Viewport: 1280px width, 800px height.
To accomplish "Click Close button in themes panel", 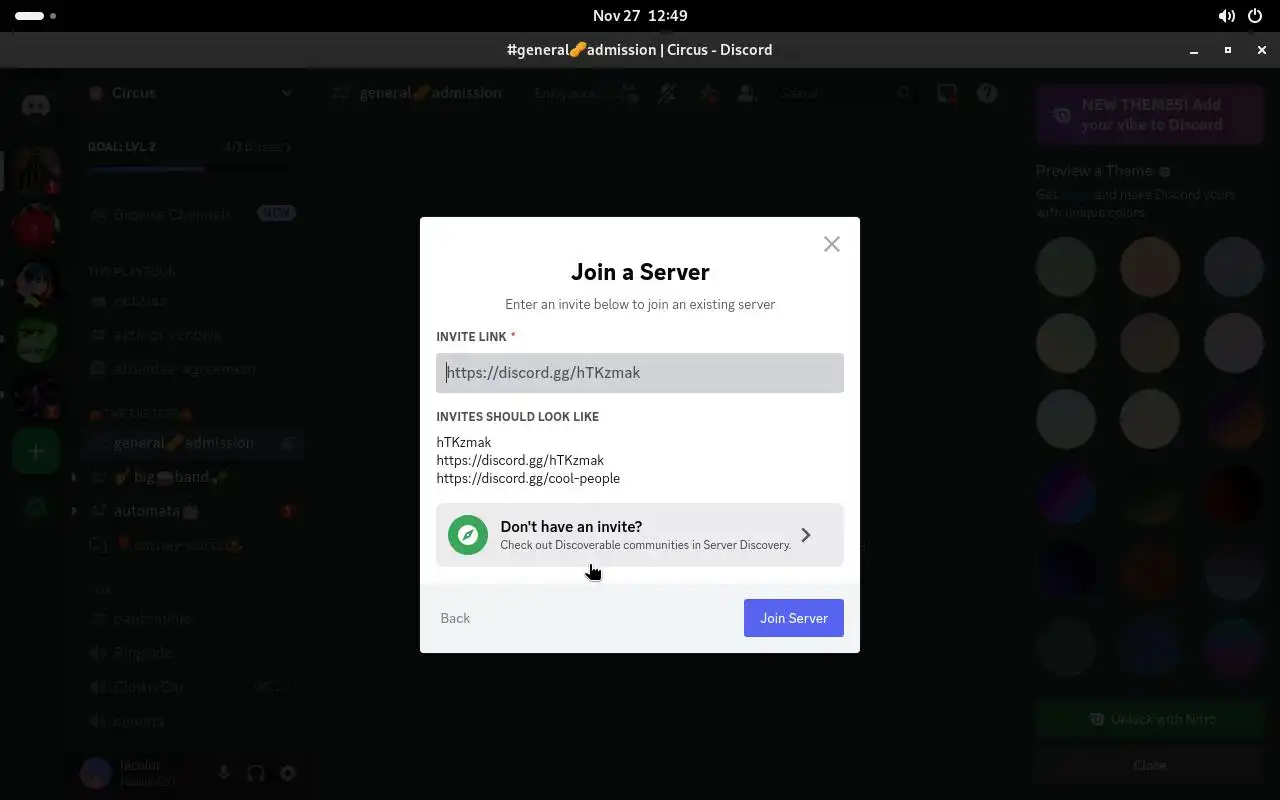I will tap(1150, 765).
